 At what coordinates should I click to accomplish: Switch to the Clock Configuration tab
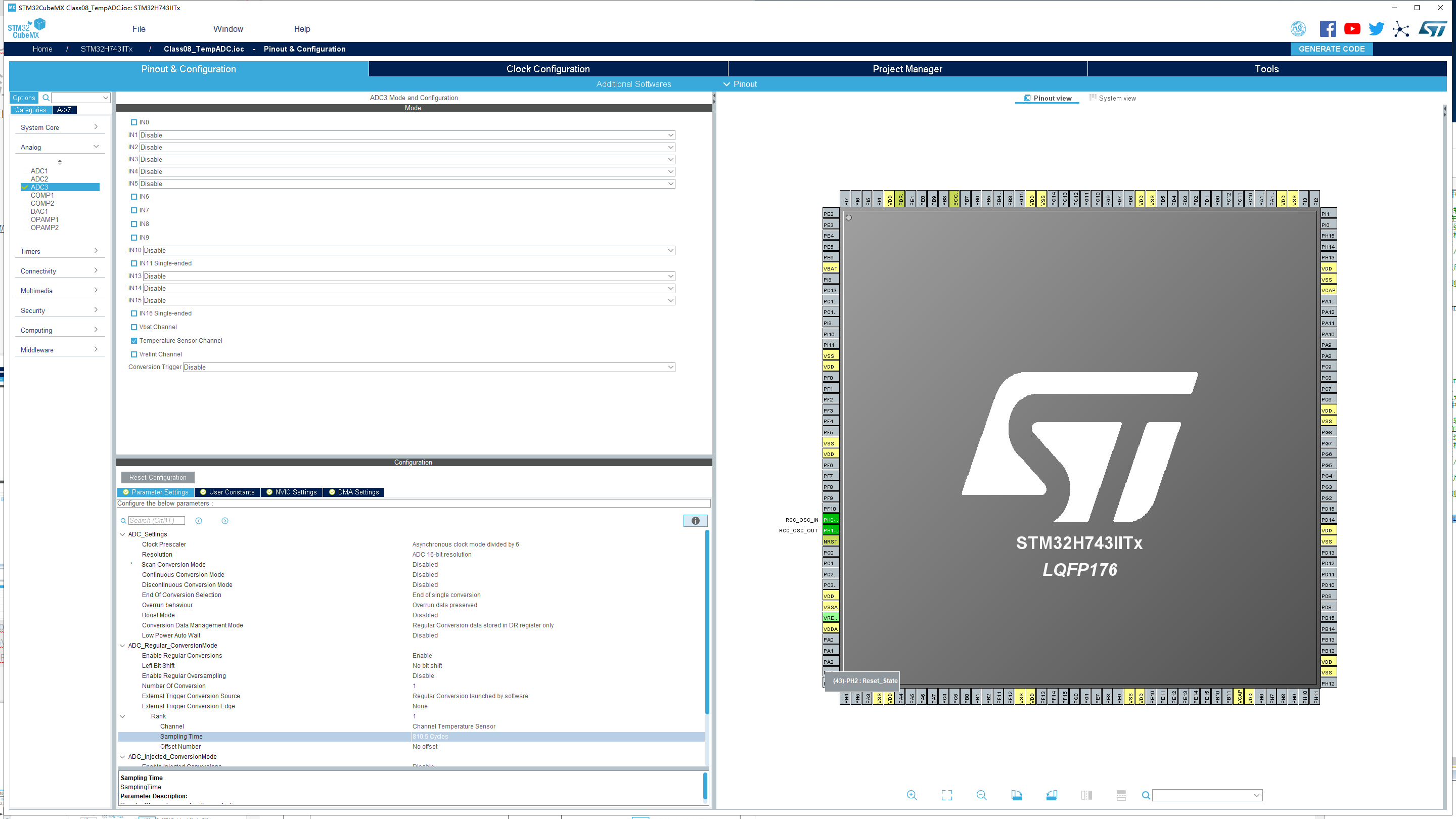pyautogui.click(x=547, y=68)
